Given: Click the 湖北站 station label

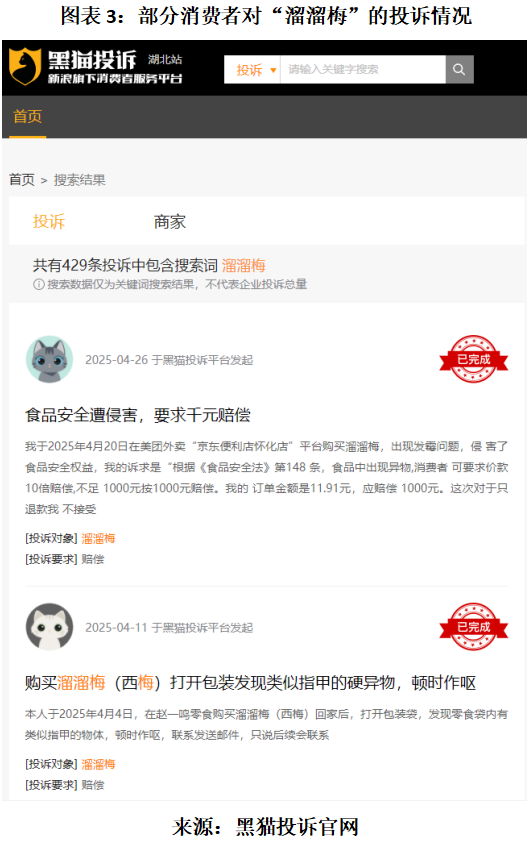Looking at the screenshot, I should click(x=165, y=59).
